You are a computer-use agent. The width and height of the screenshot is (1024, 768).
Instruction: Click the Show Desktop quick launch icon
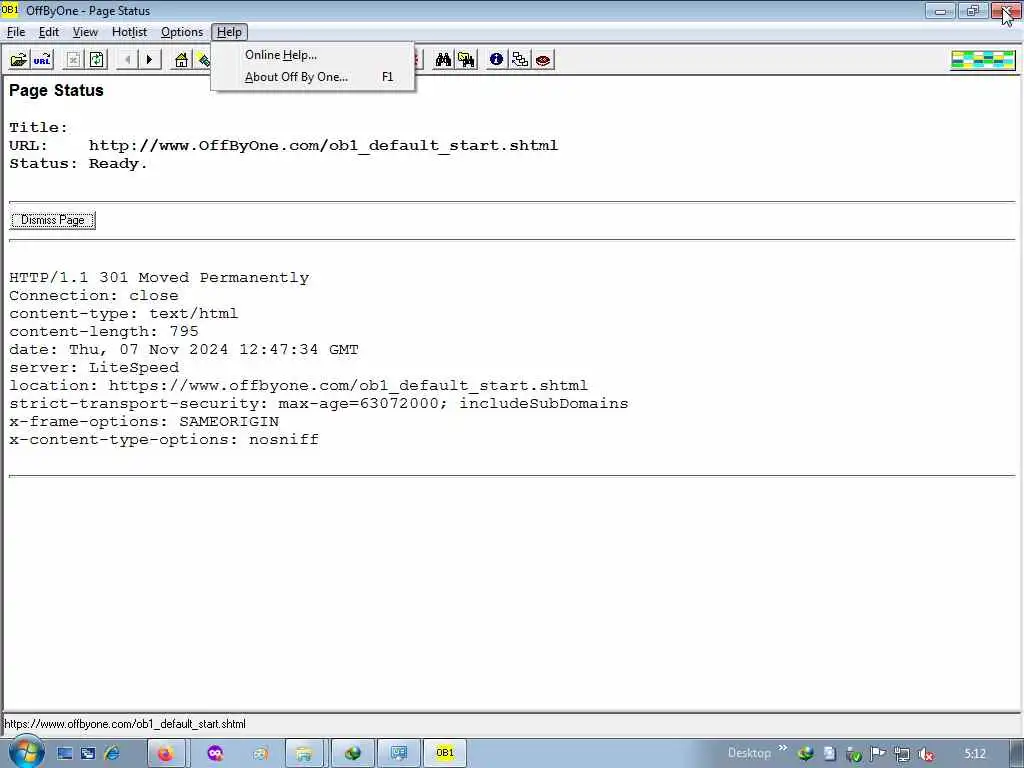pos(65,753)
